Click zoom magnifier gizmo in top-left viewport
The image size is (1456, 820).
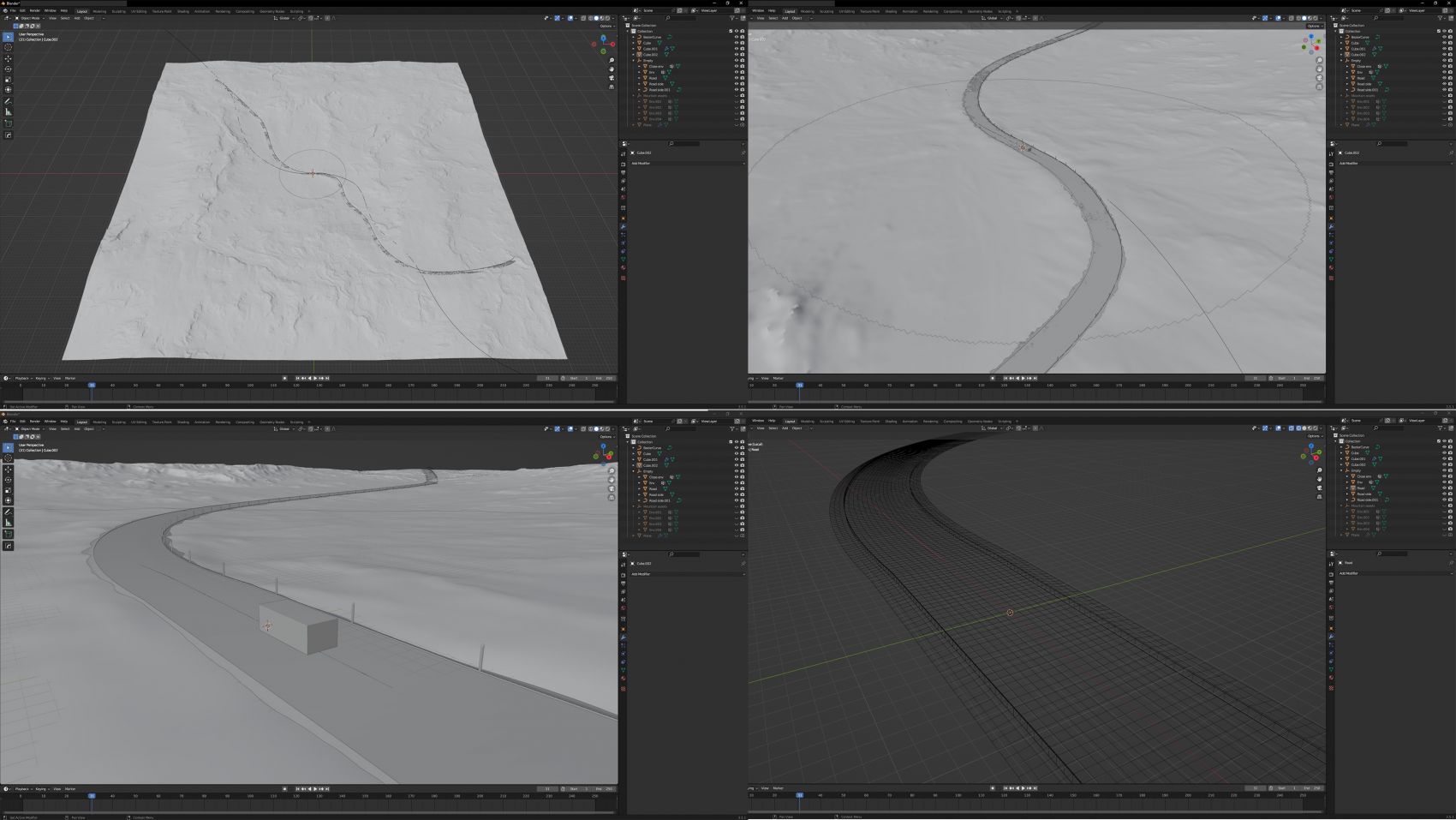click(612, 61)
